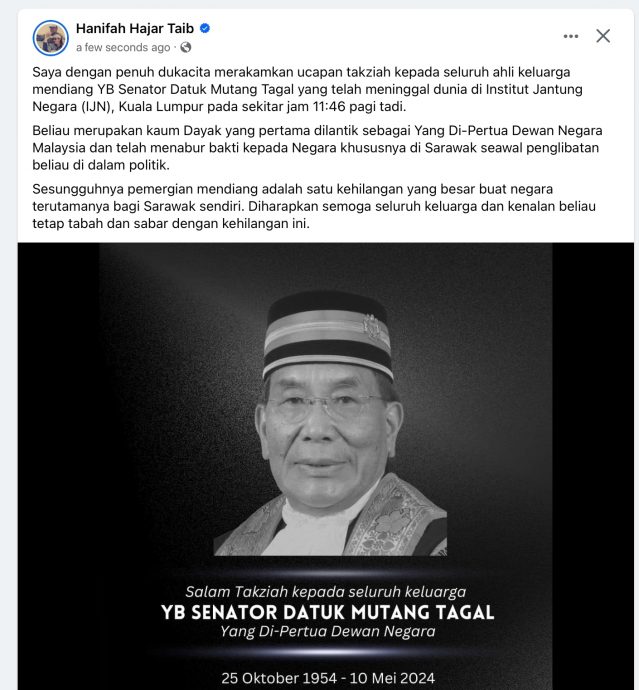Viewport: 639px width, 690px height.
Task: Open the black-and-white memorial image
Action: click(326, 466)
